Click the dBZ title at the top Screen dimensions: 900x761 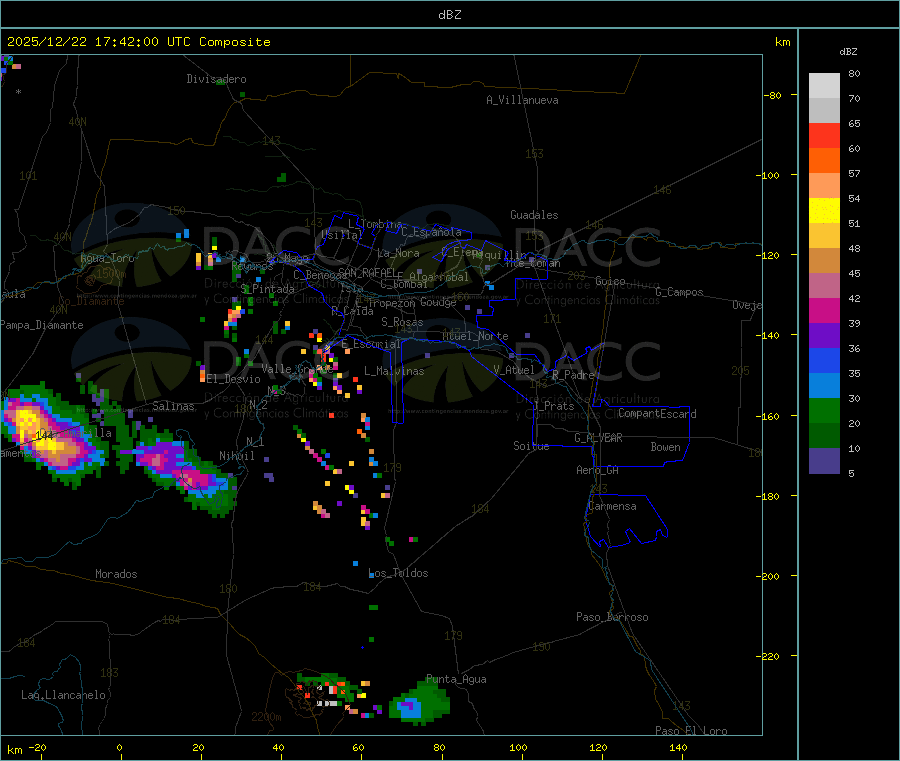449,15
